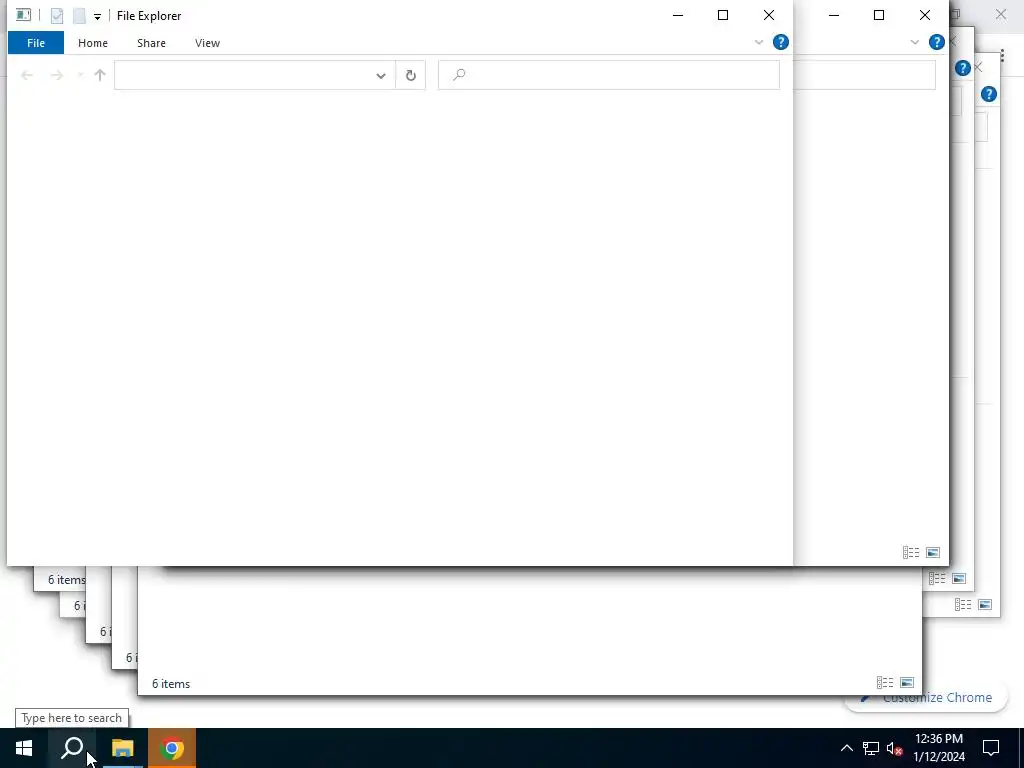This screenshot has width=1024, height=768.
Task: Switch bottom window with full "6 items" to large icons view
Action: click(906, 683)
